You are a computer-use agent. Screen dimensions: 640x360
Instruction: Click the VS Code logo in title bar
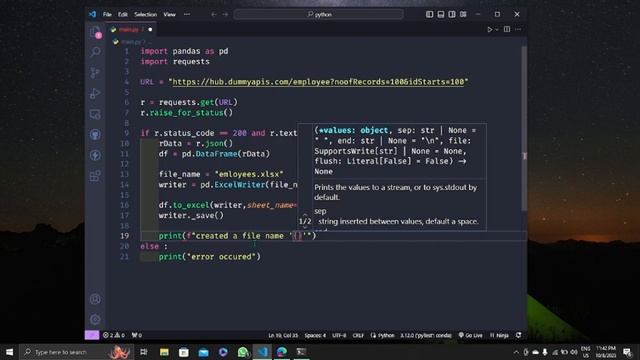tap(93, 14)
